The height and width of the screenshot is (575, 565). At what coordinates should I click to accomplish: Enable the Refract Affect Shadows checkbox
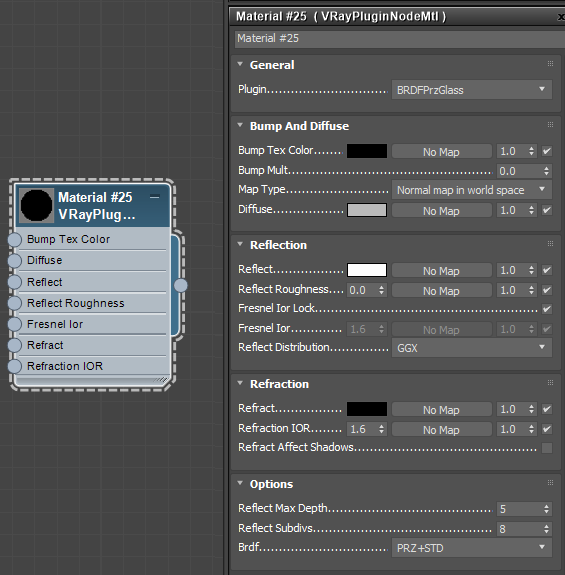tap(547, 448)
